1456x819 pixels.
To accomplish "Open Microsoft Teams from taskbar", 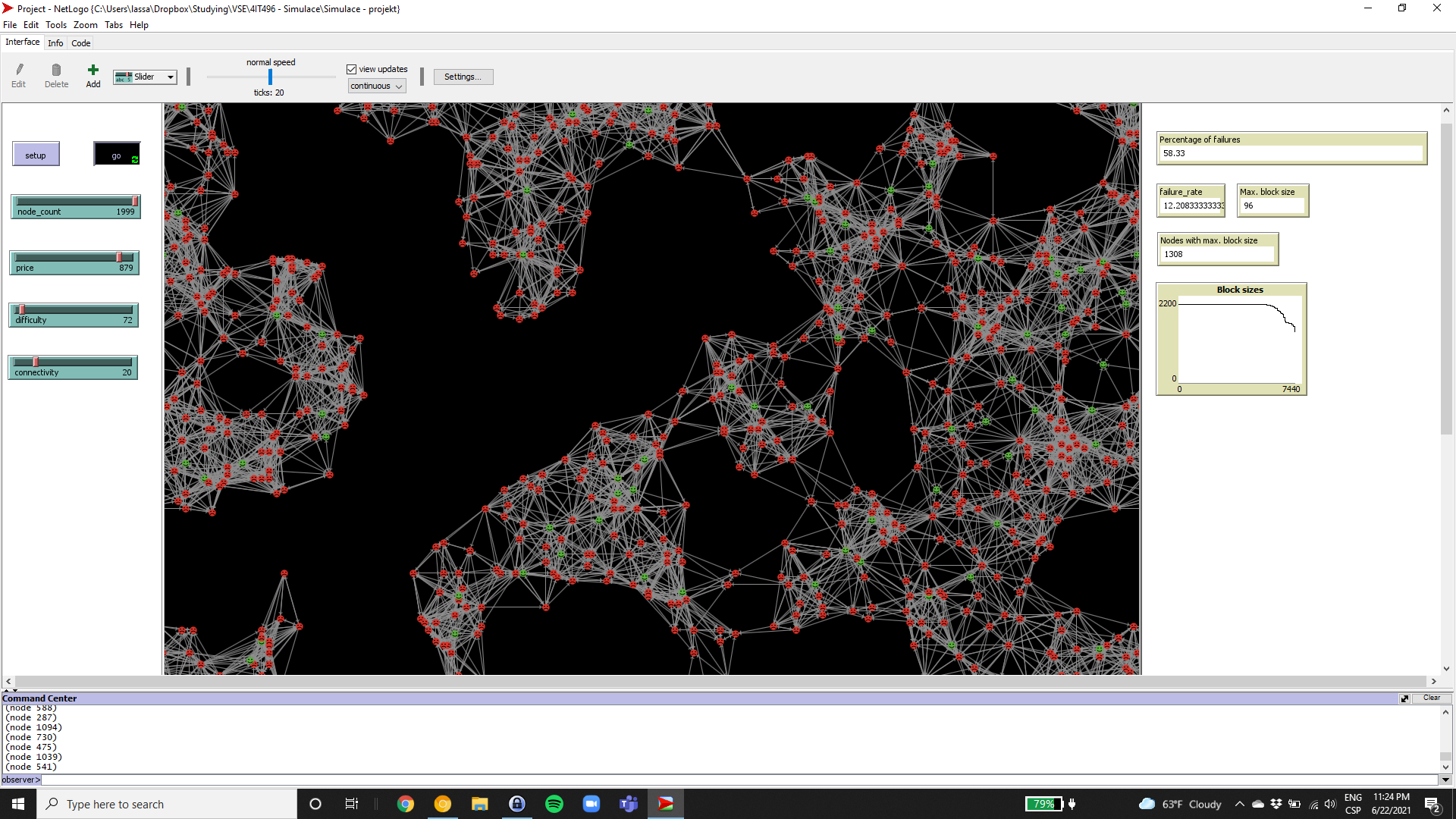I will tap(629, 804).
